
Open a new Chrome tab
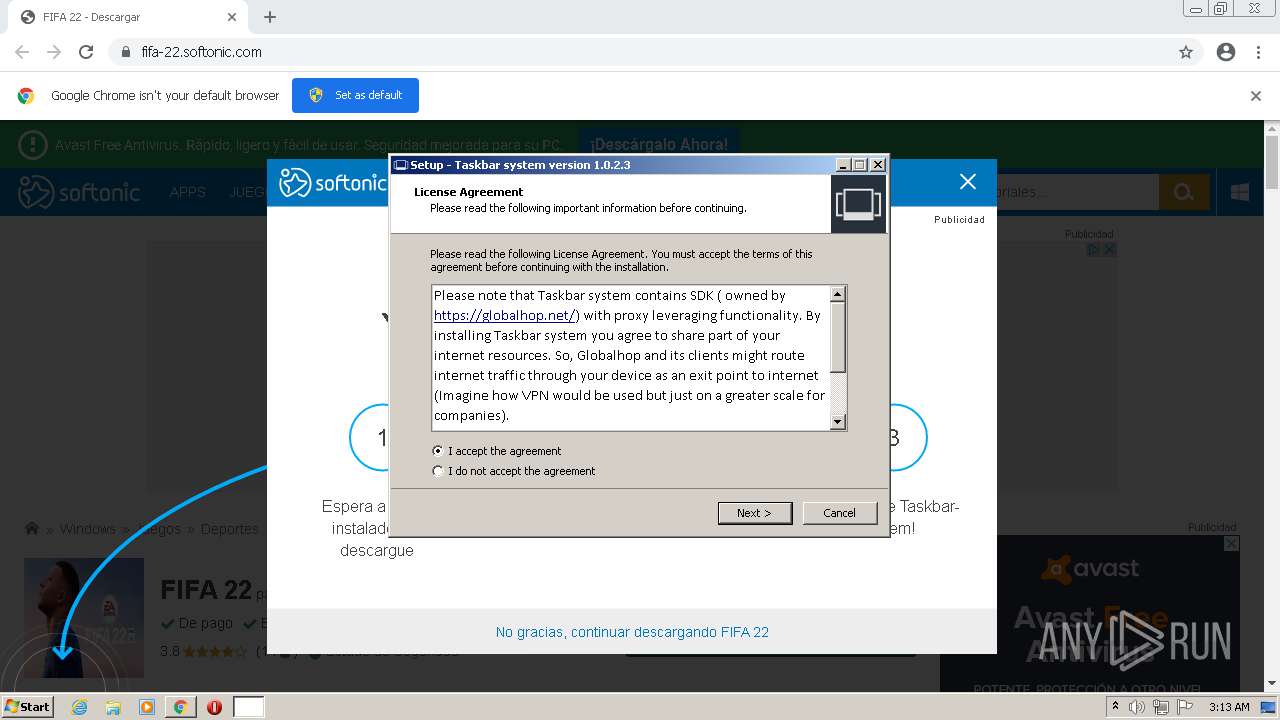(x=270, y=17)
